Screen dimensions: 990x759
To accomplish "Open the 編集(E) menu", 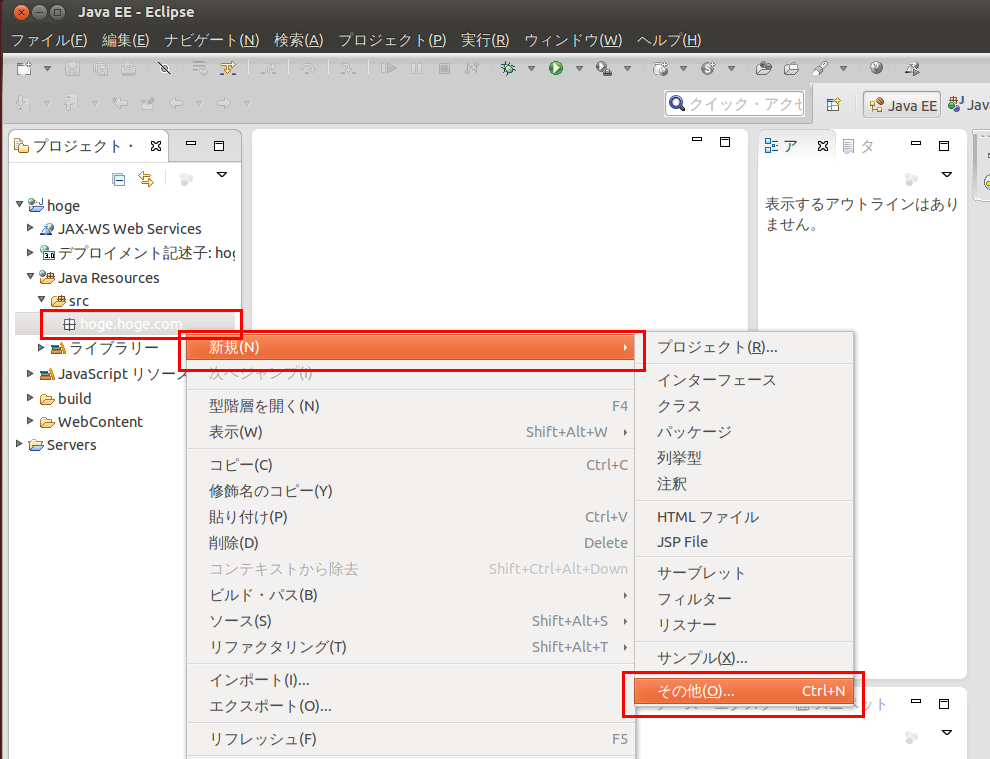I will tap(126, 40).
